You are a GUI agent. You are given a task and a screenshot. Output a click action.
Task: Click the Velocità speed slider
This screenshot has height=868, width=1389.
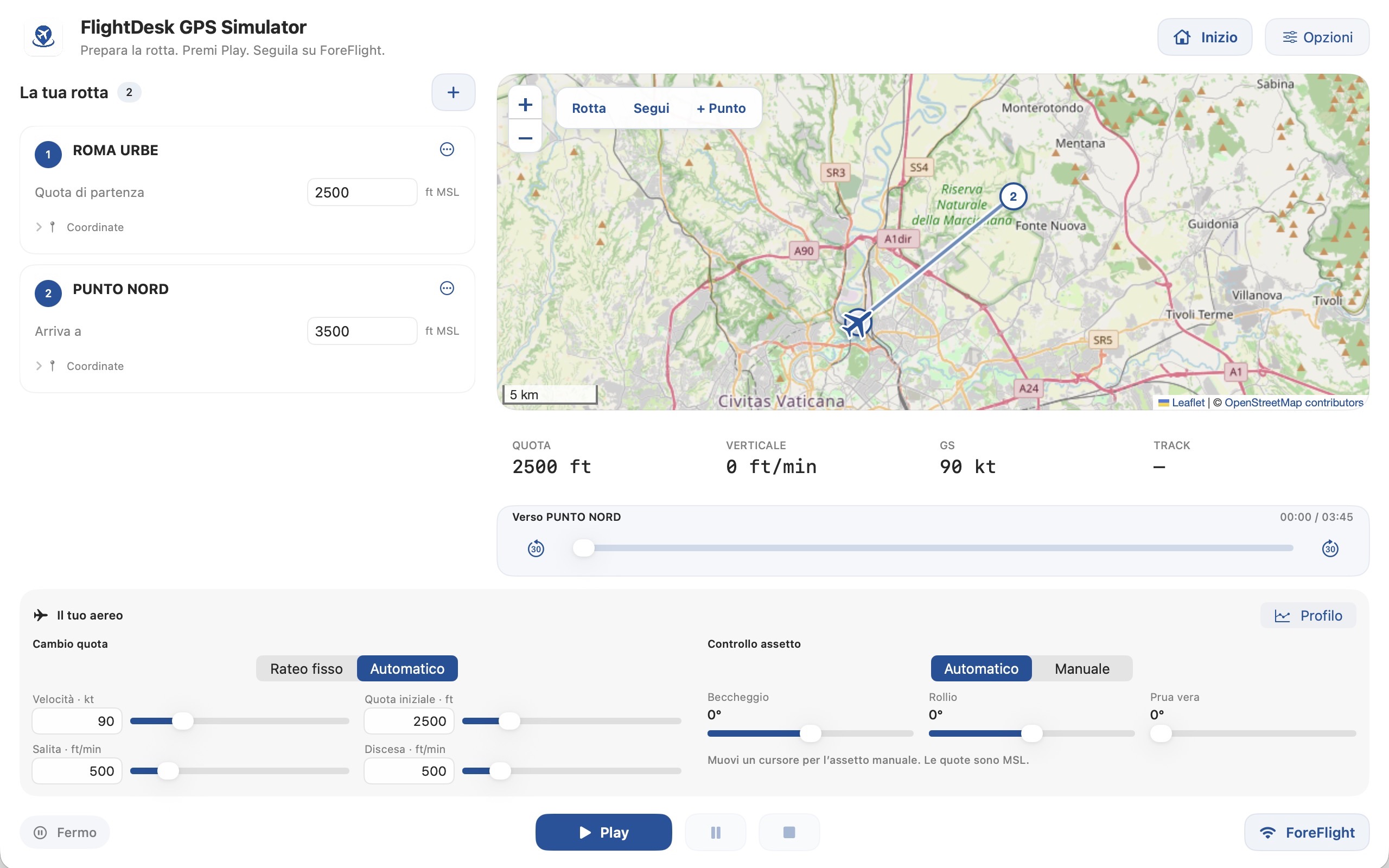(240, 721)
